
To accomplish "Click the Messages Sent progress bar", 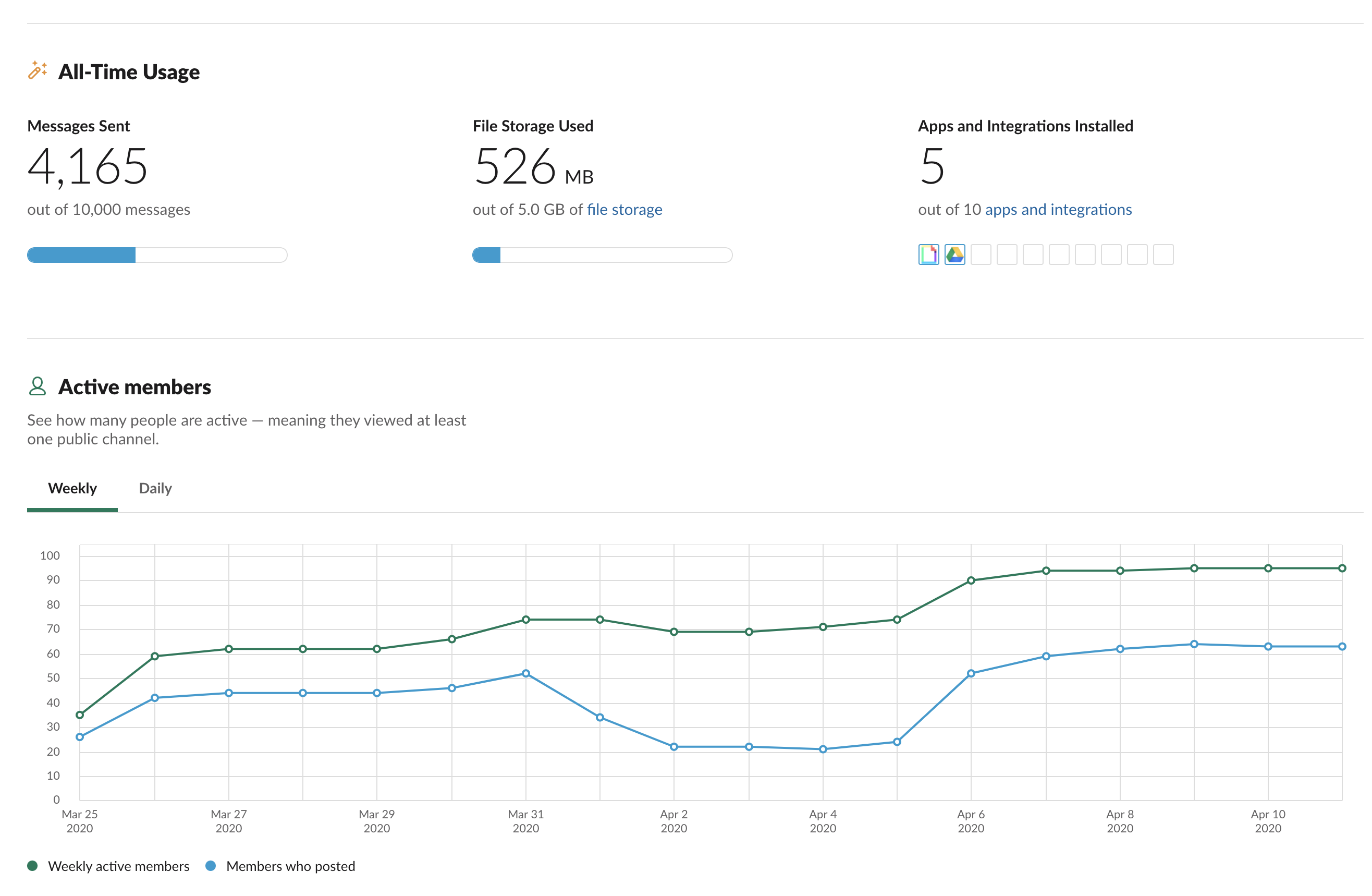I will pyautogui.click(x=157, y=255).
